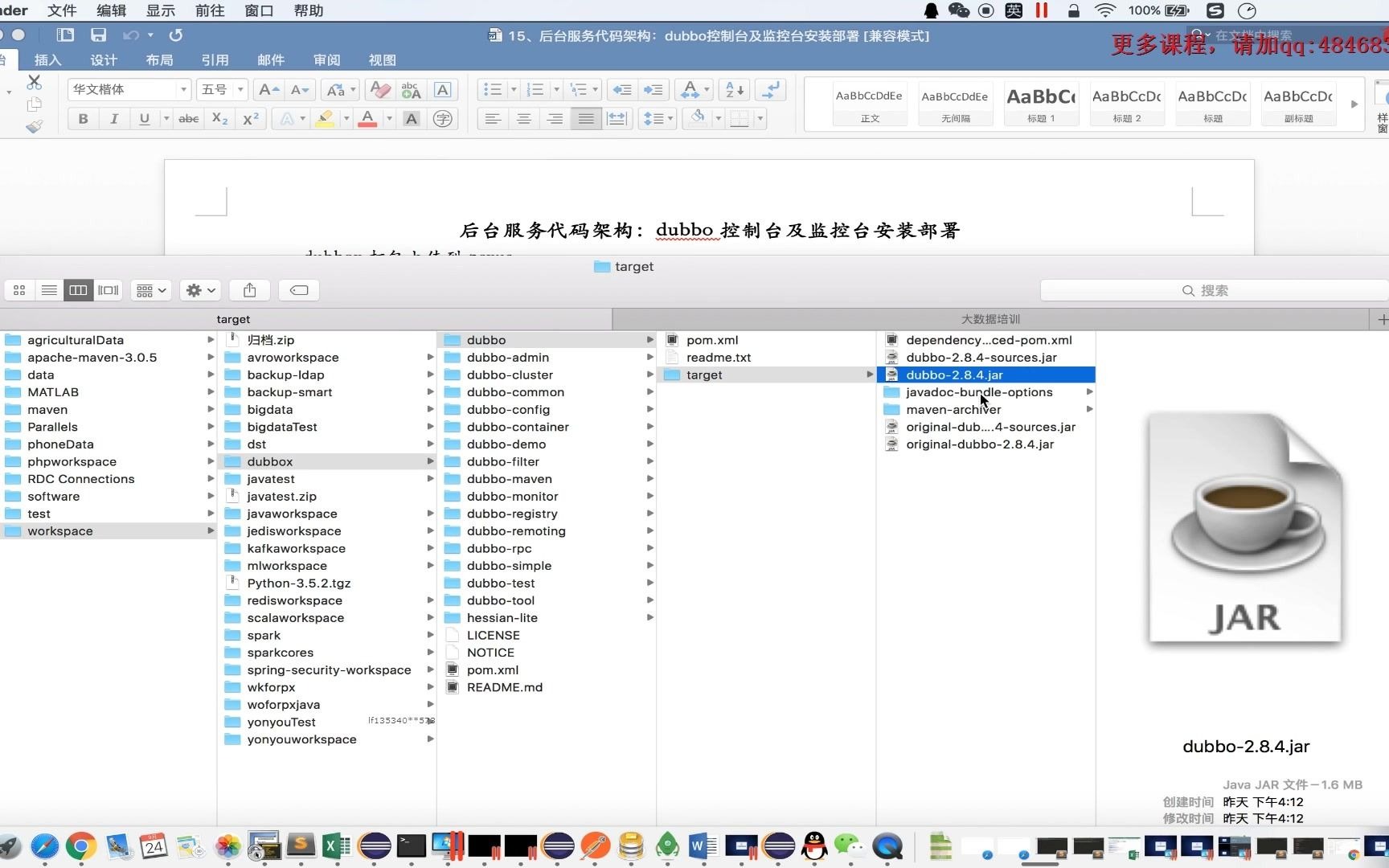Toggle superscript X2 formatting
The height and width of the screenshot is (868, 1389).
tap(251, 119)
